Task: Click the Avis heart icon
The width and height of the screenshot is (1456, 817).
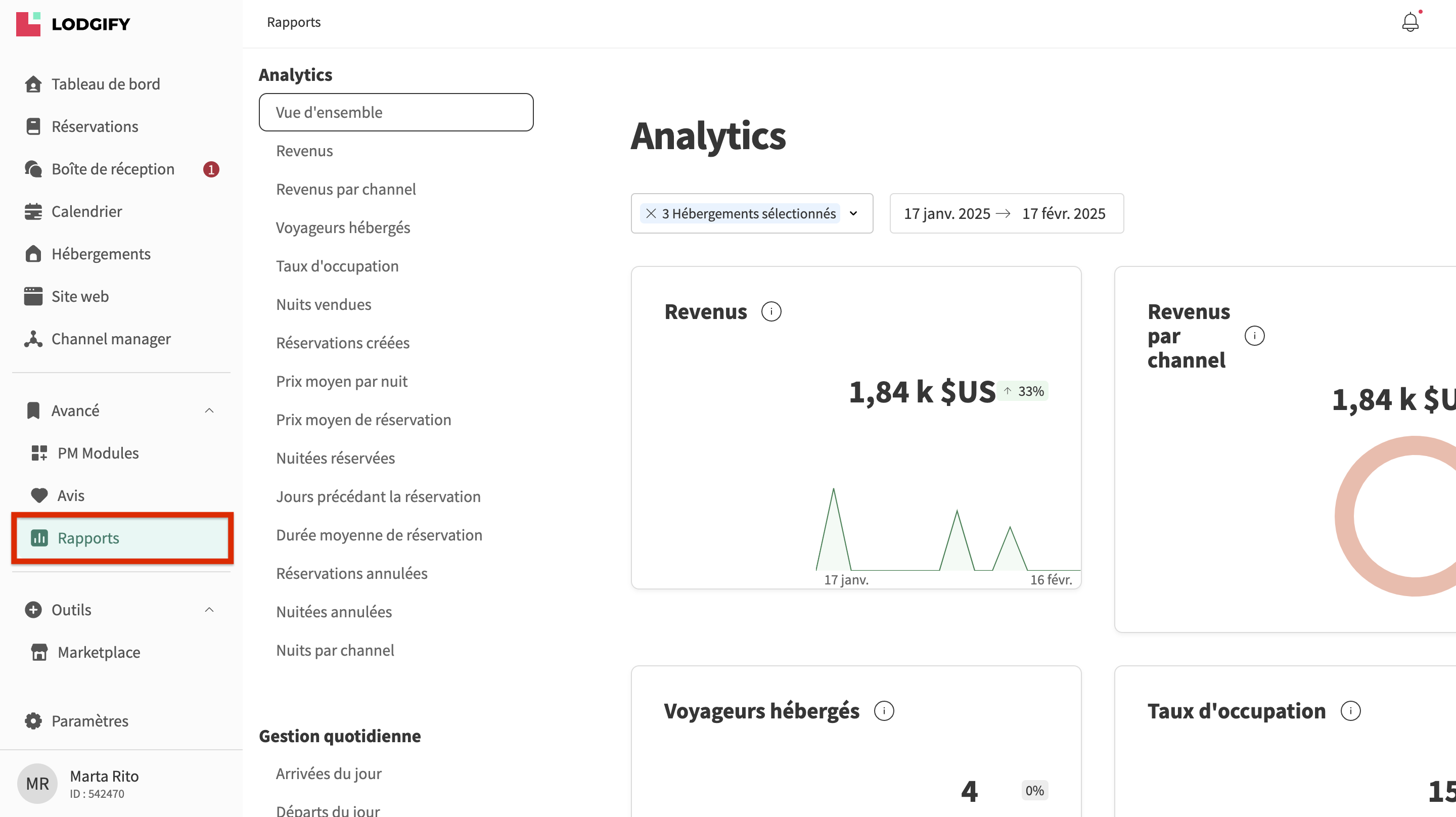Action: tap(39, 495)
